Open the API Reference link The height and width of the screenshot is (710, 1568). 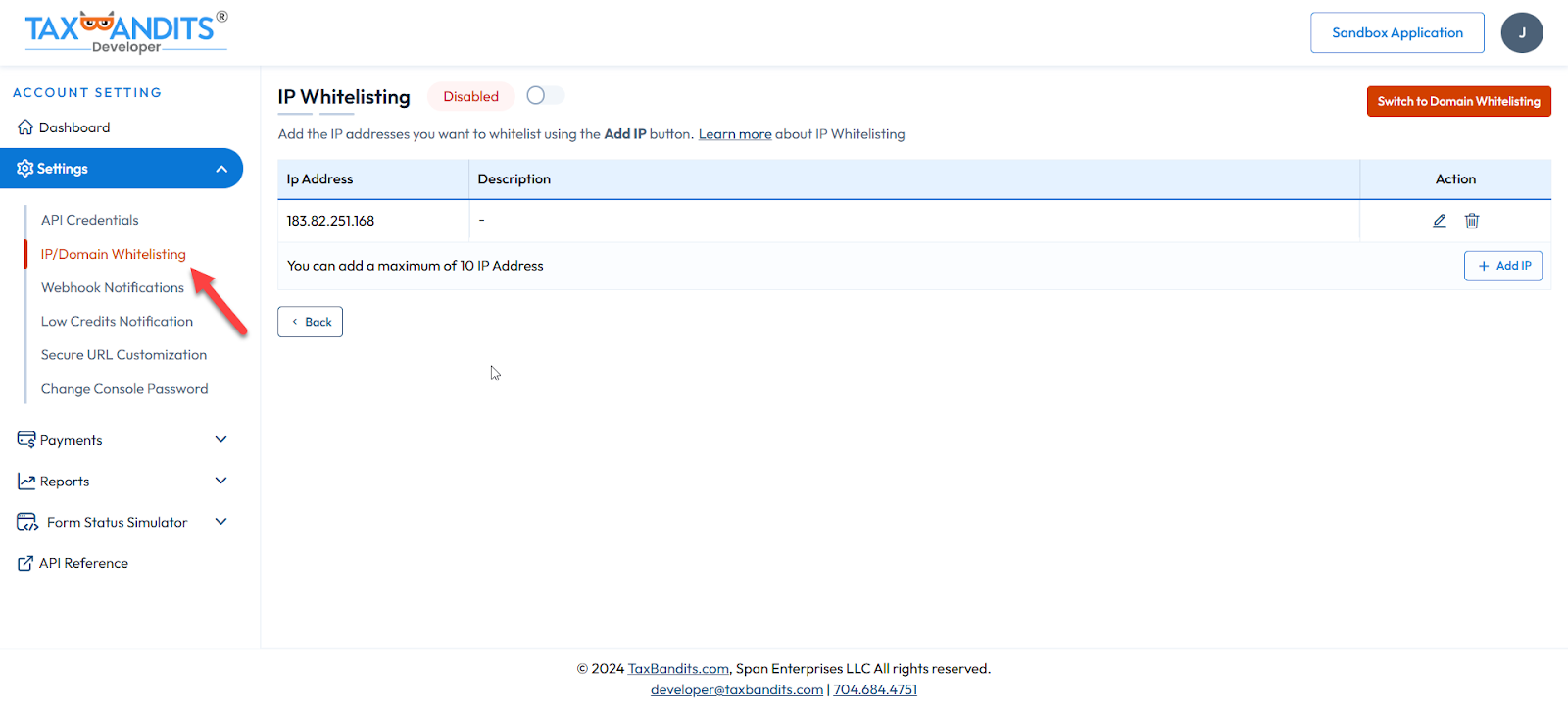(x=83, y=563)
